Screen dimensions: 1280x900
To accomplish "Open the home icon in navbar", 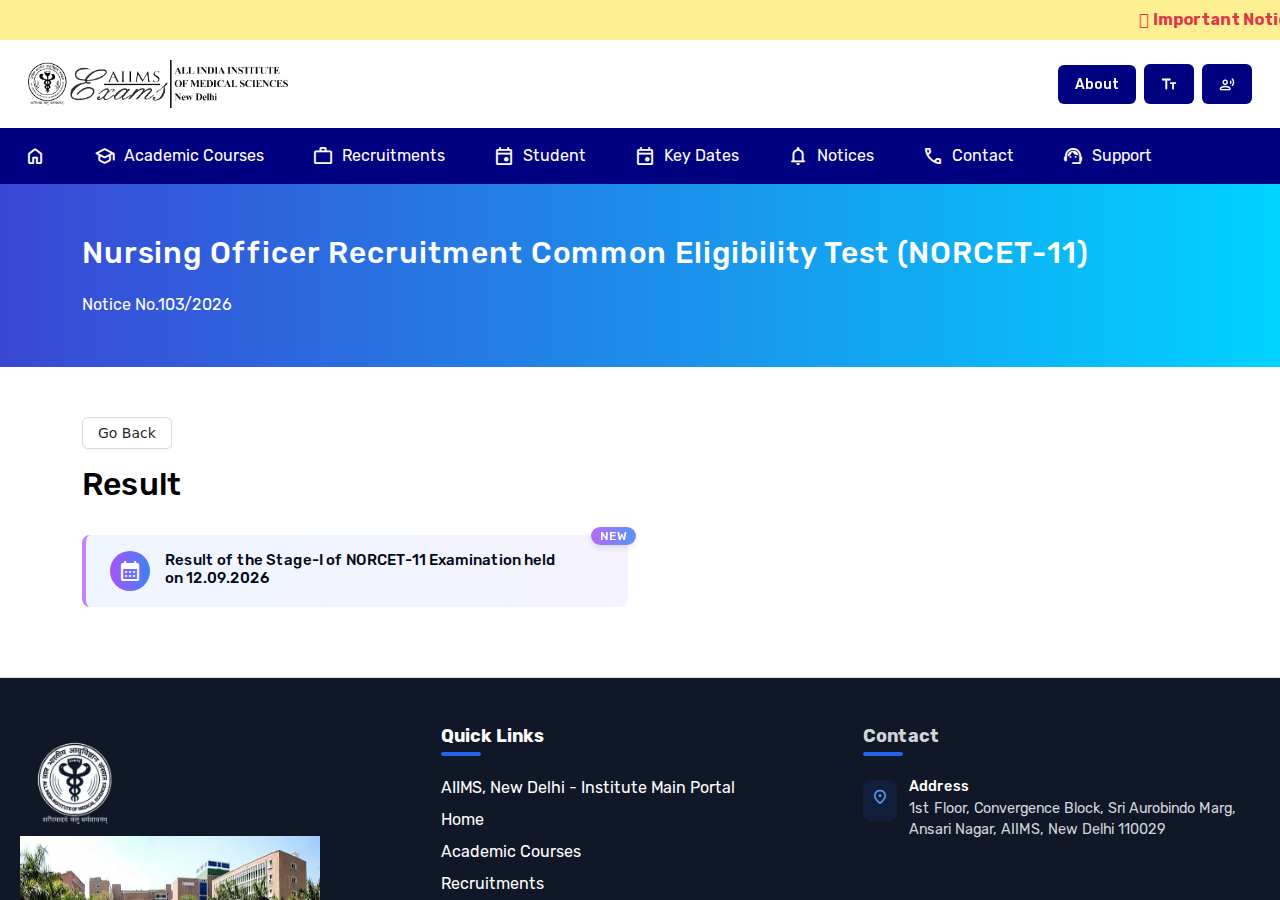I will tap(35, 156).
